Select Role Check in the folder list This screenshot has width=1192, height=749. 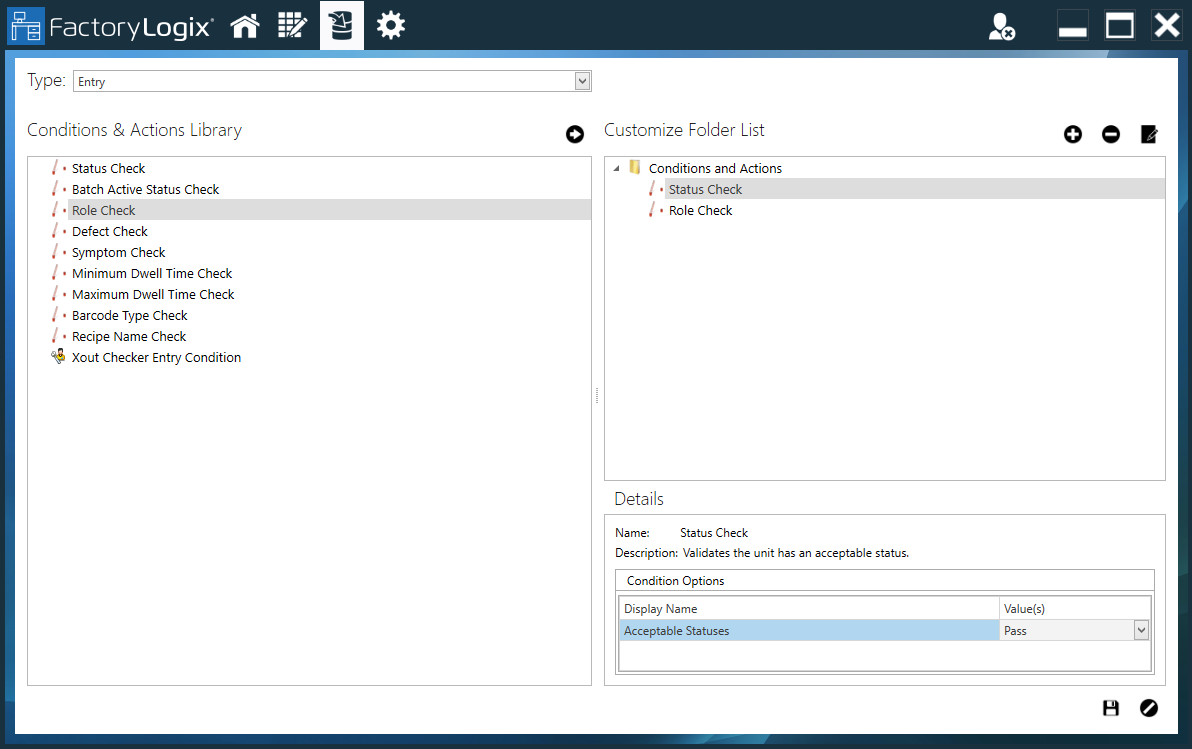pos(700,211)
